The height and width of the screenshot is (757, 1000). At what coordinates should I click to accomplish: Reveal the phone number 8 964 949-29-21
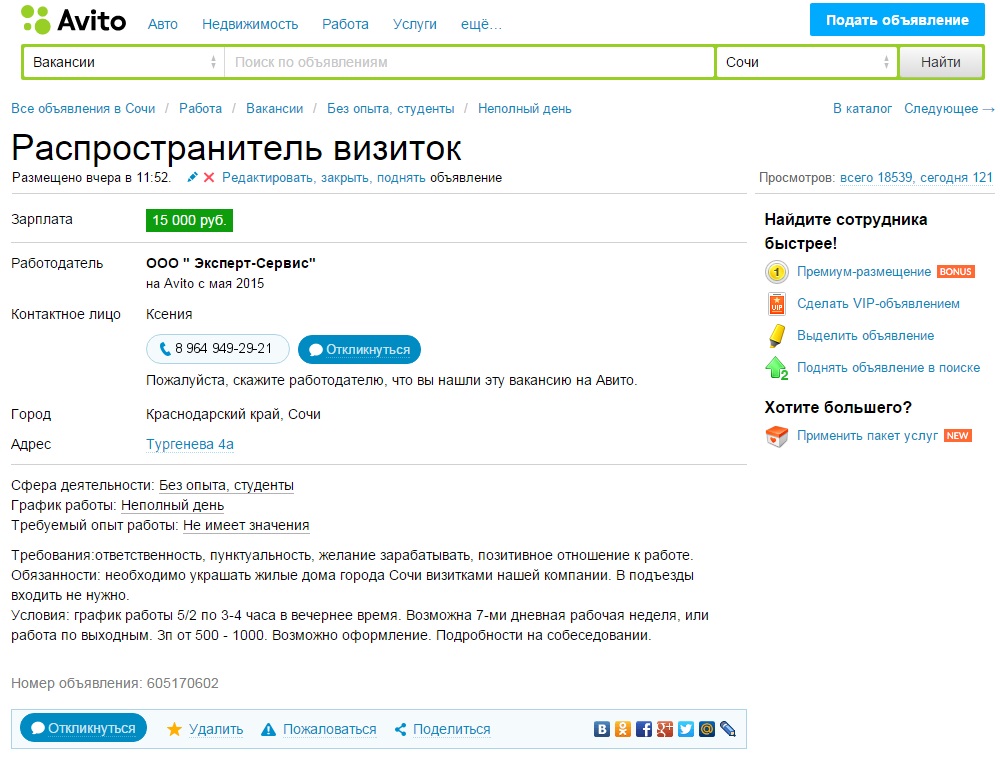[217, 349]
